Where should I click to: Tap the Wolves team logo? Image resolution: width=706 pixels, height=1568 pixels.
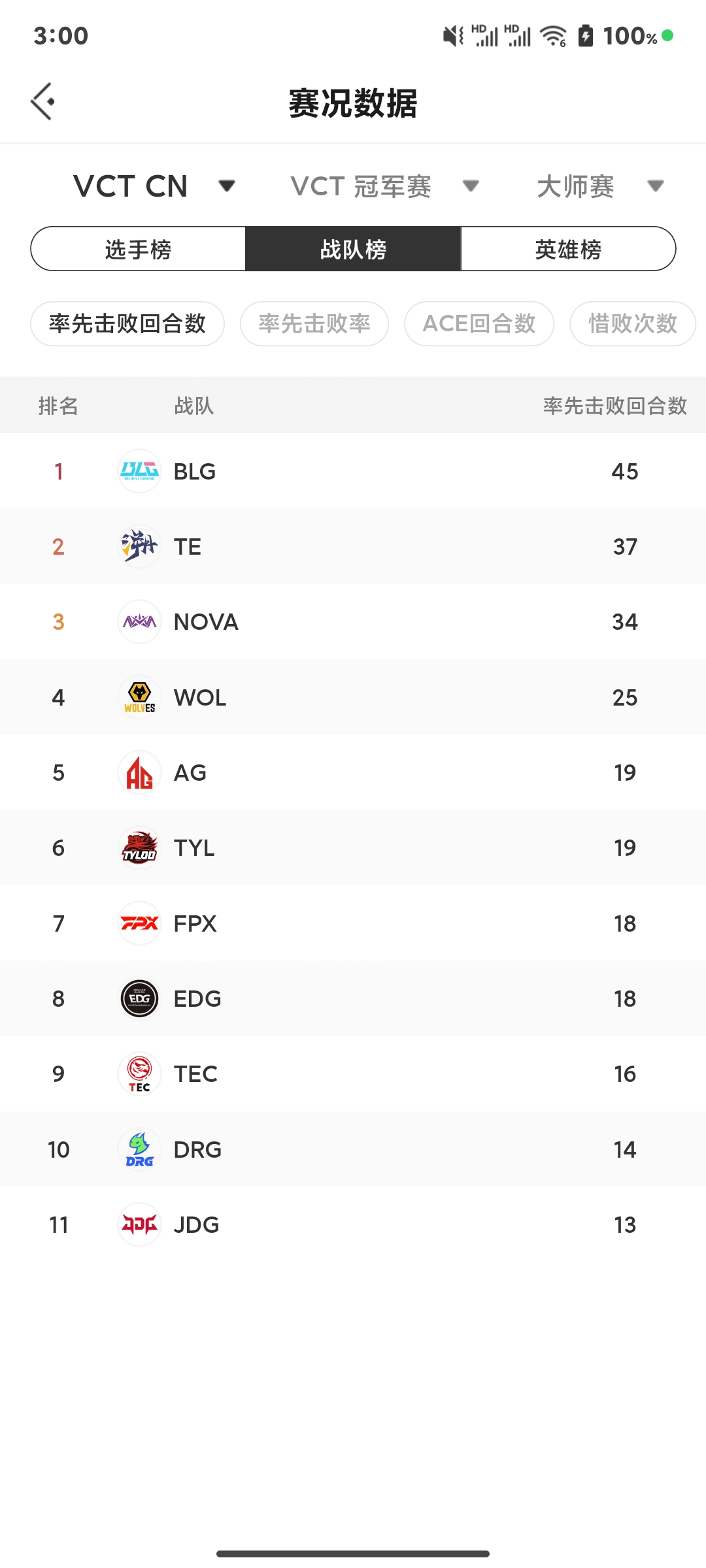pyautogui.click(x=139, y=697)
